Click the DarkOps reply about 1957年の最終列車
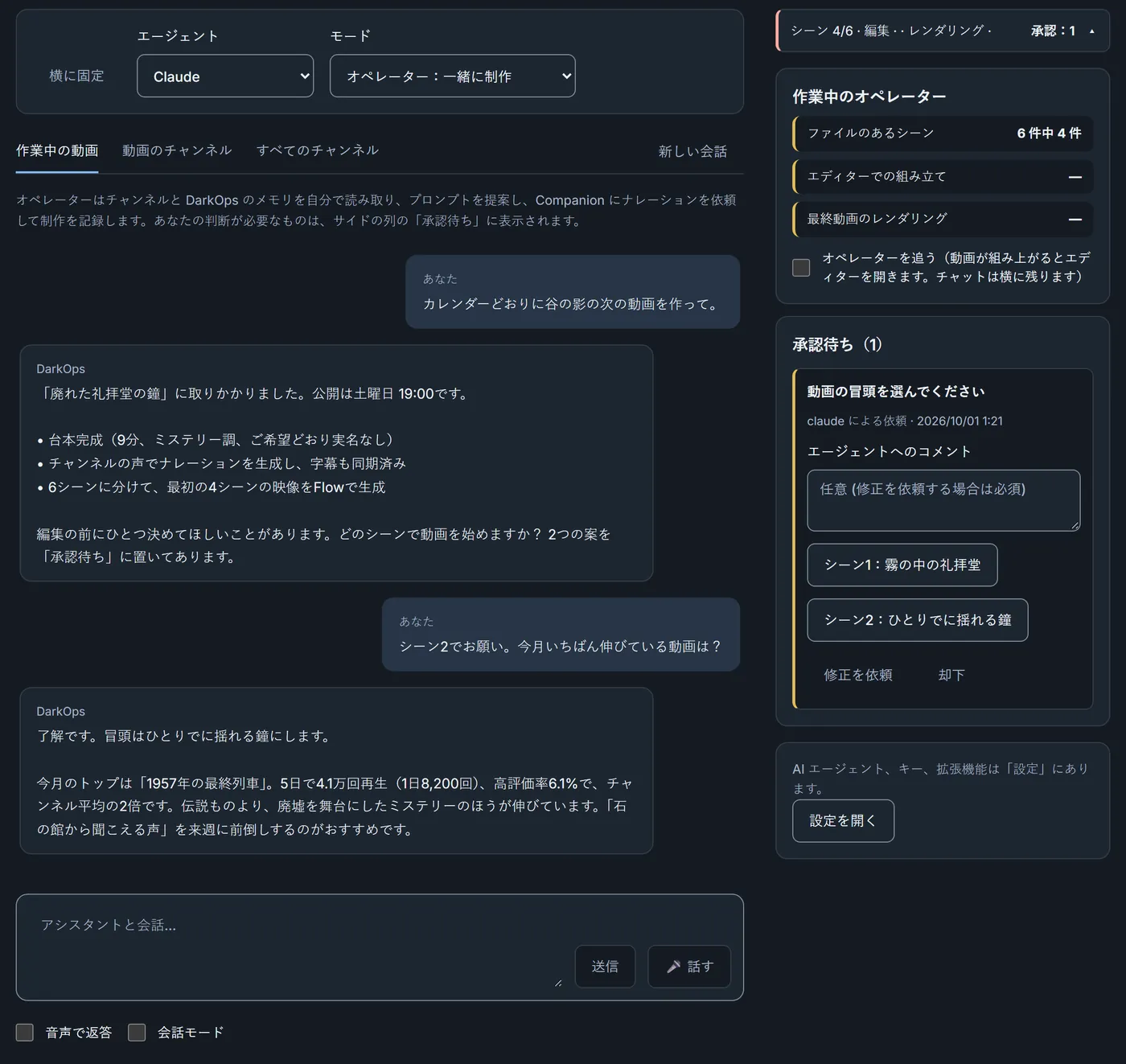This screenshot has height=1064, width=1126. tap(336, 770)
